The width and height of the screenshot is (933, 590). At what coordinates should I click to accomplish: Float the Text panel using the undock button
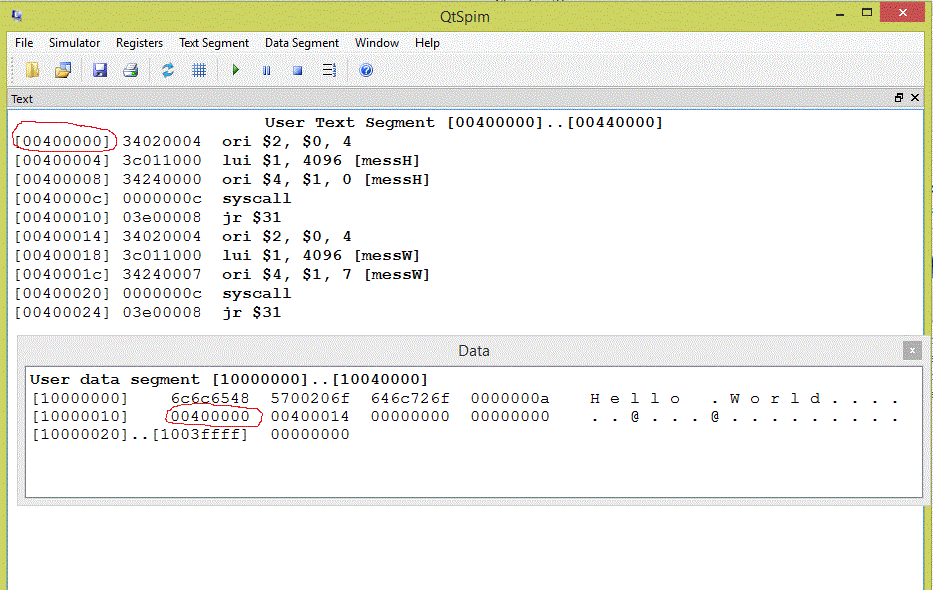point(899,98)
